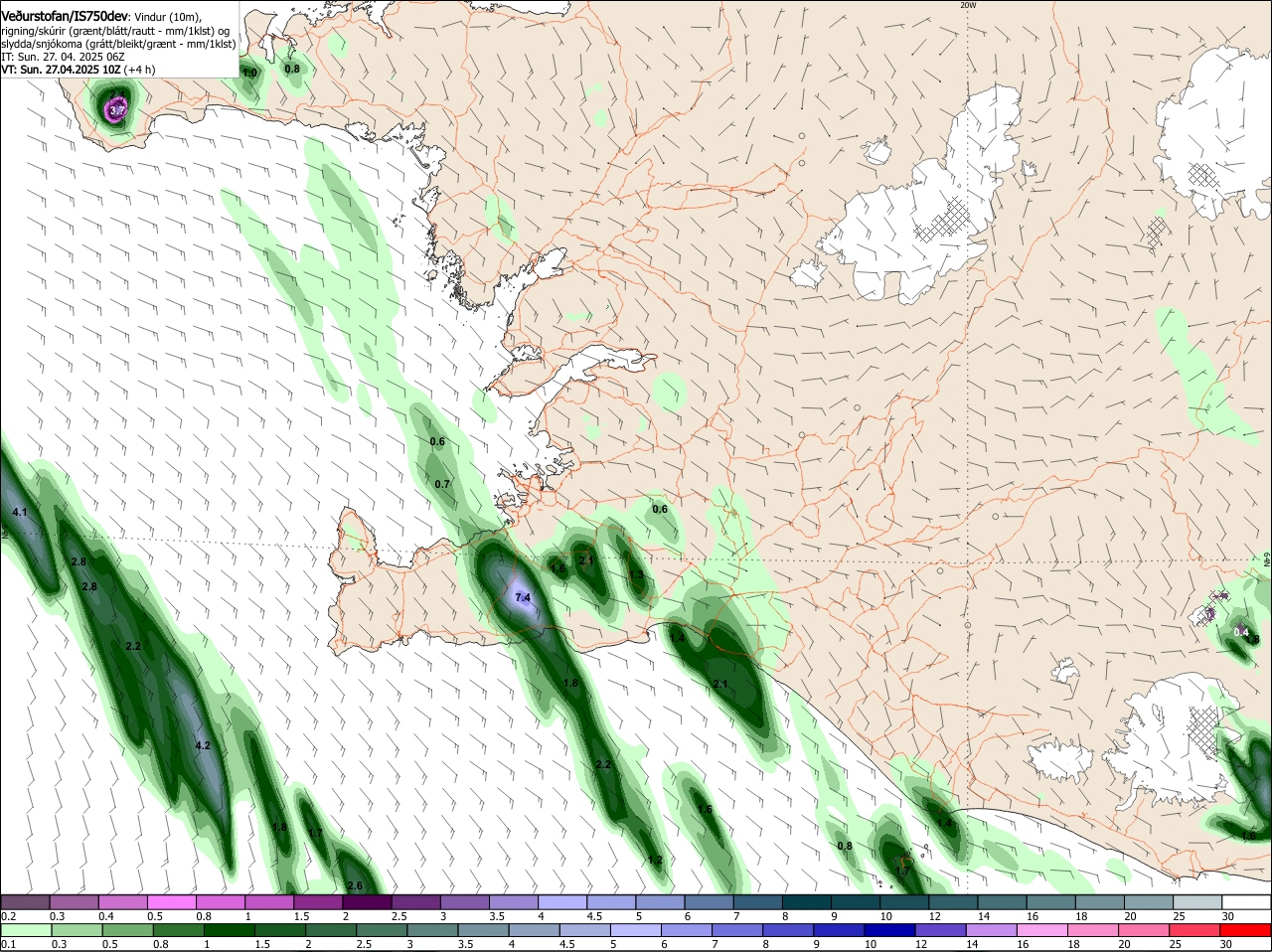The image size is (1272, 952).
Task: Click the 'rigning/skúrir' legend description line
Action: point(115,32)
